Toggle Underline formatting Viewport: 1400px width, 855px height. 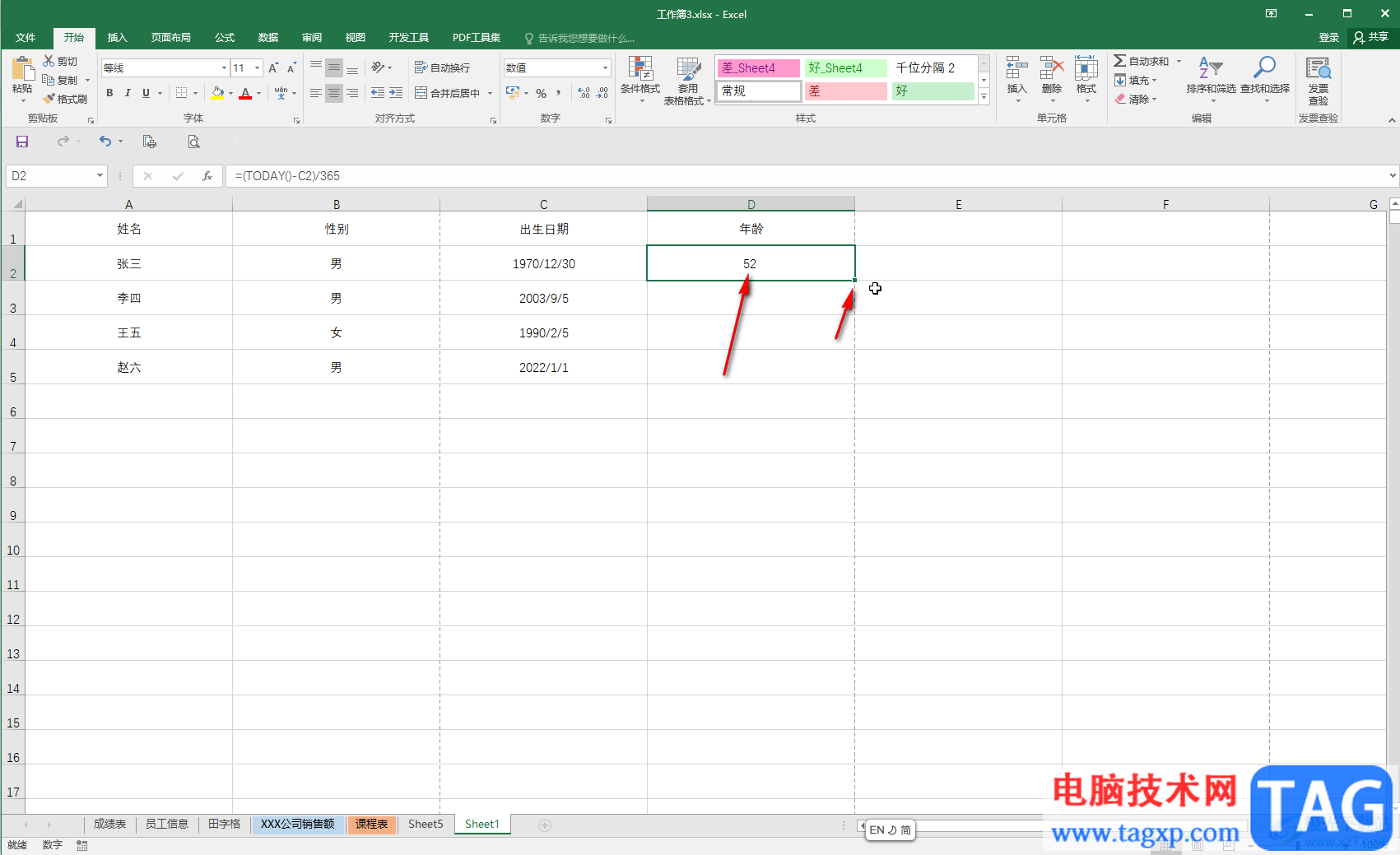tap(146, 93)
